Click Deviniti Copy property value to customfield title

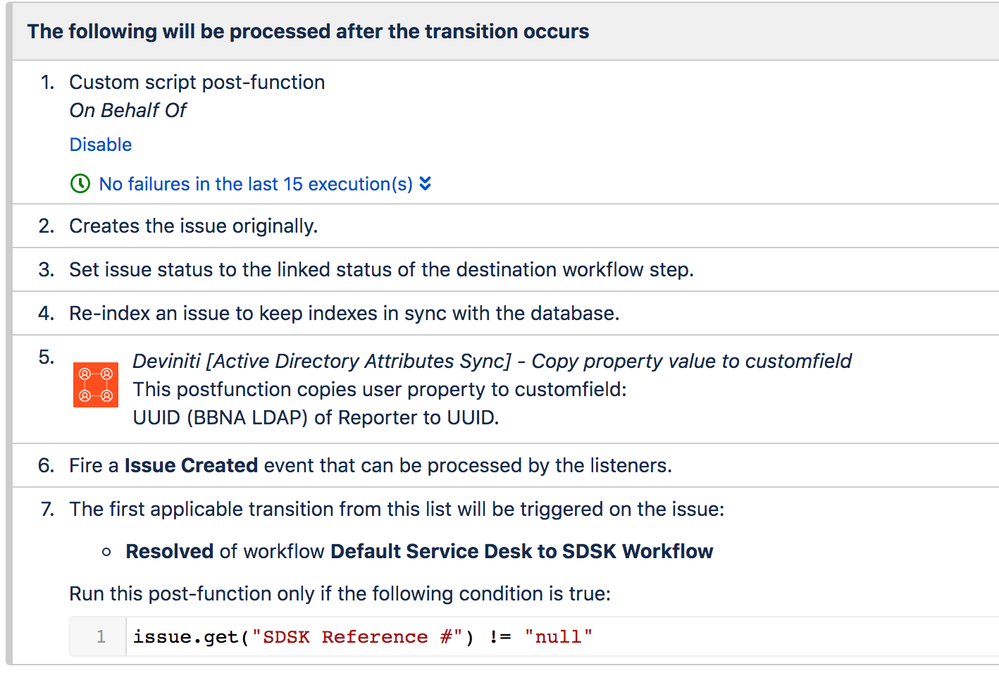(x=492, y=361)
